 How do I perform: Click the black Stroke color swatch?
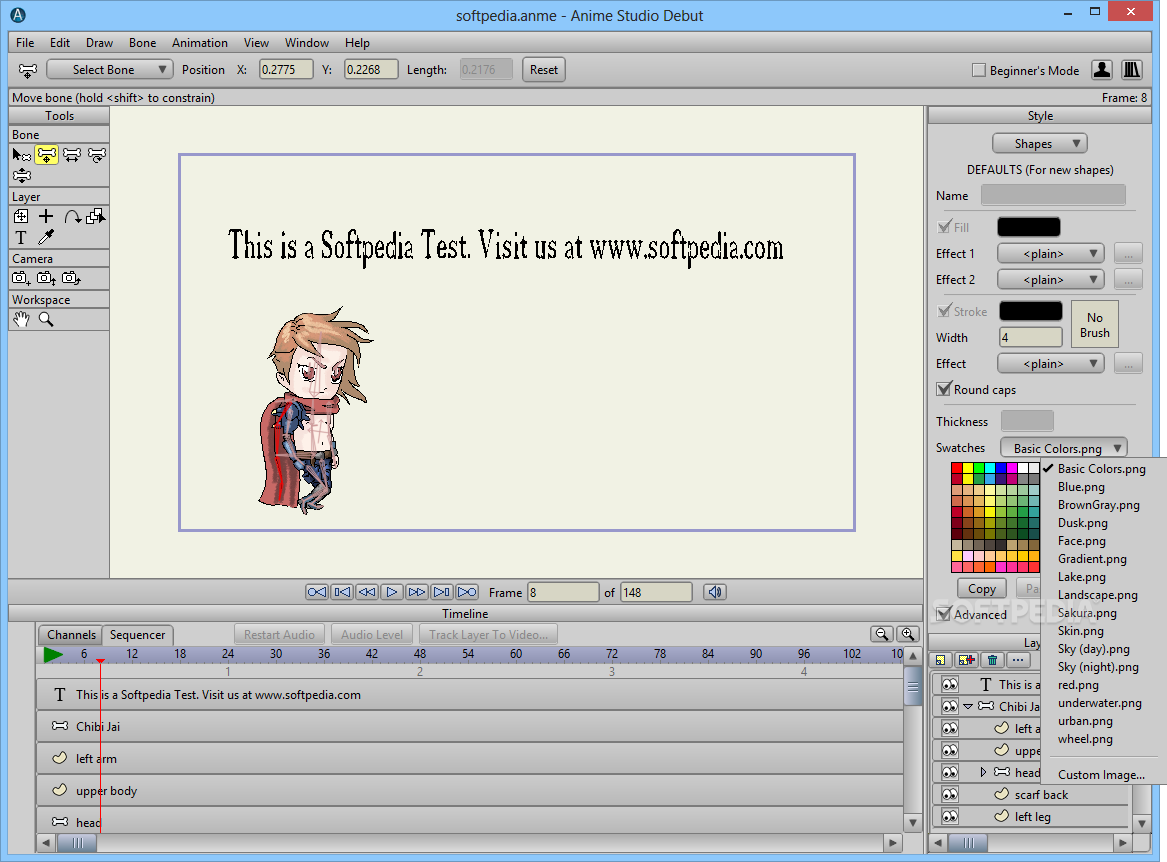1030,311
